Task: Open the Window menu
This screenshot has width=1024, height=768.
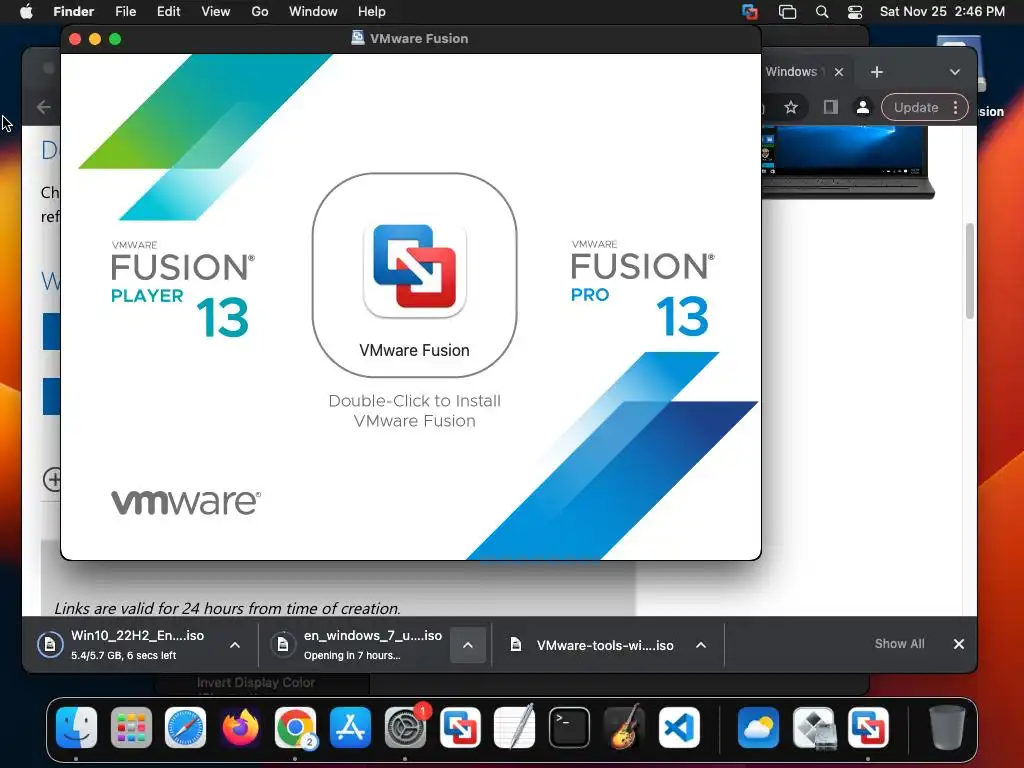Action: (313, 12)
